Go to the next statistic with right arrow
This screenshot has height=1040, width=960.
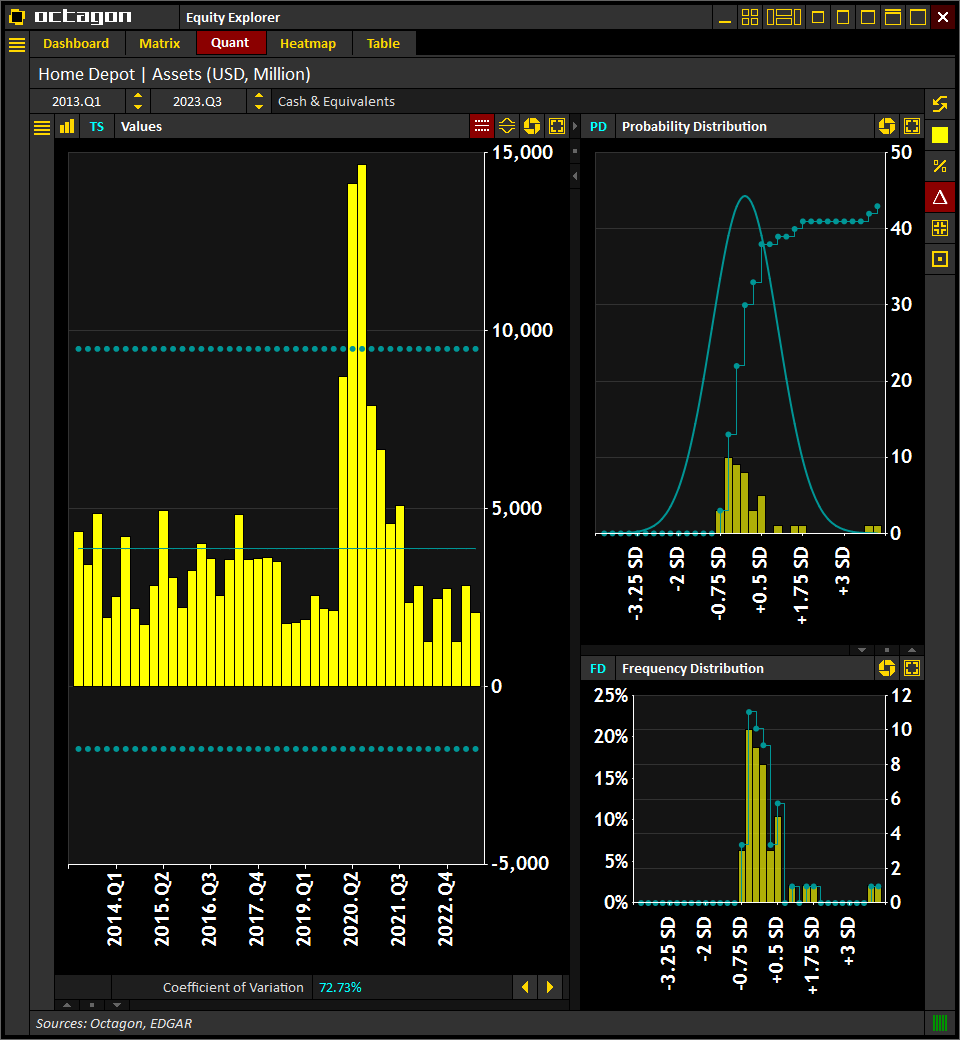tap(550, 987)
